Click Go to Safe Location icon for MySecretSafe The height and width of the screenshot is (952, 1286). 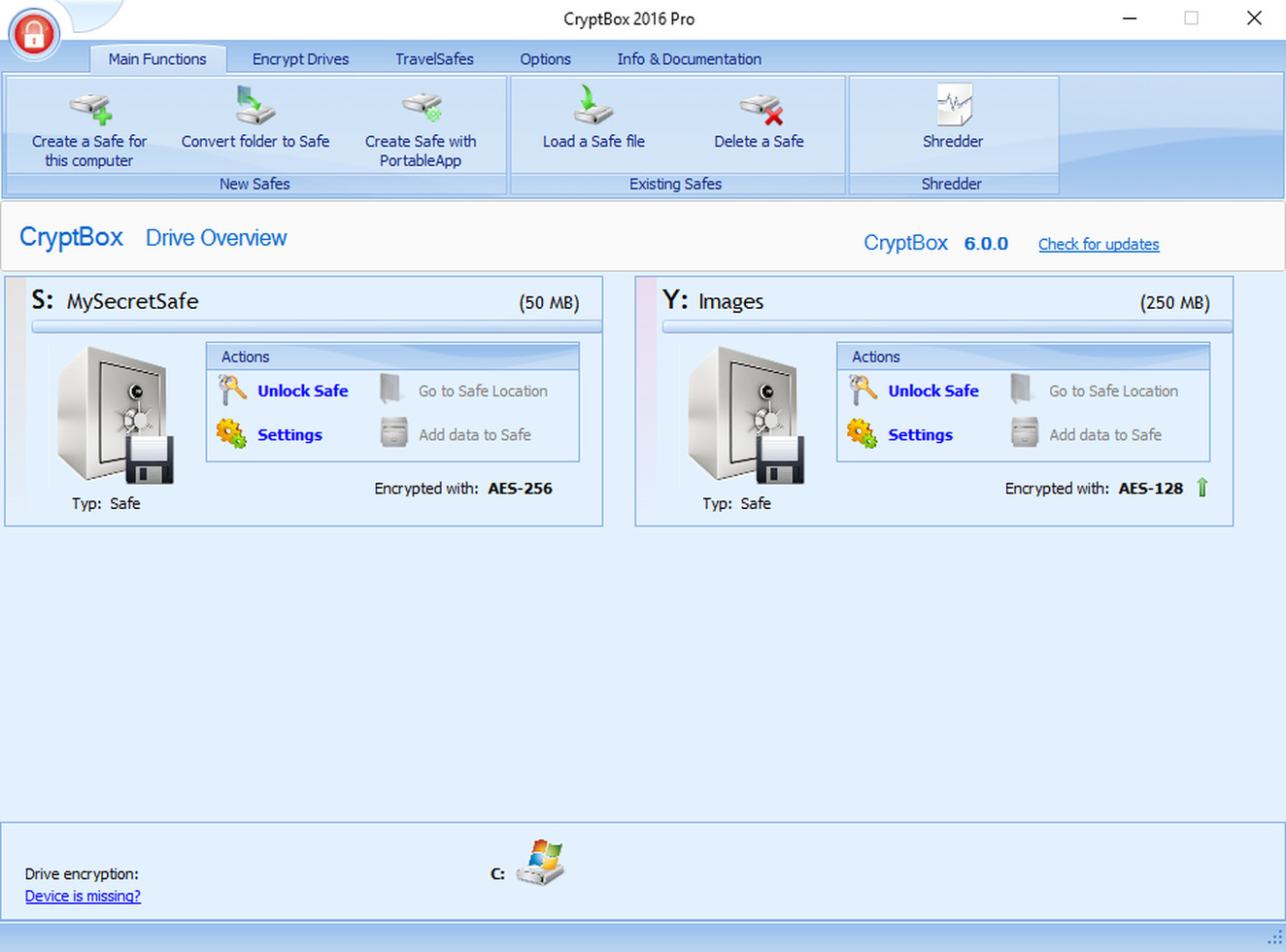[391, 389]
